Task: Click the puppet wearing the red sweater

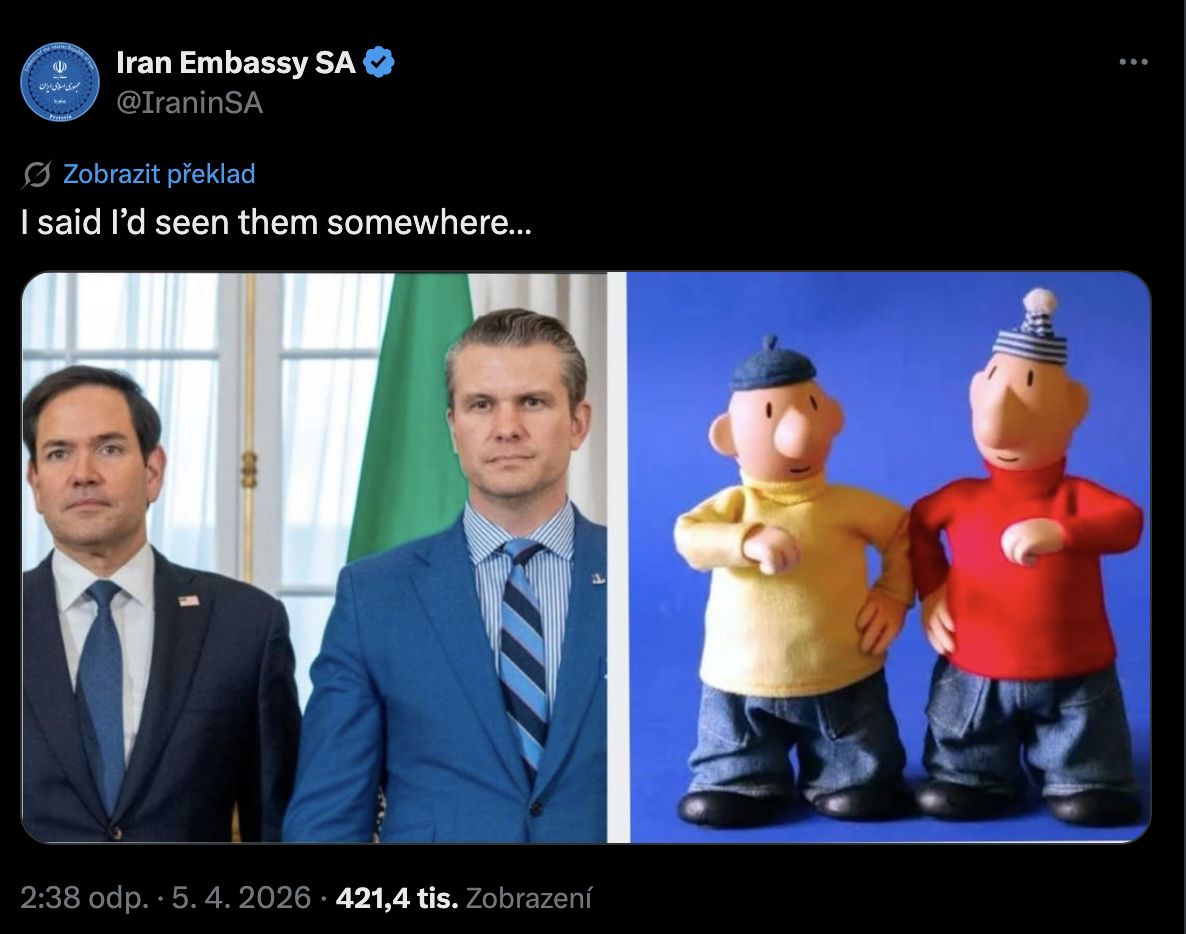Action: (x=1025, y=580)
